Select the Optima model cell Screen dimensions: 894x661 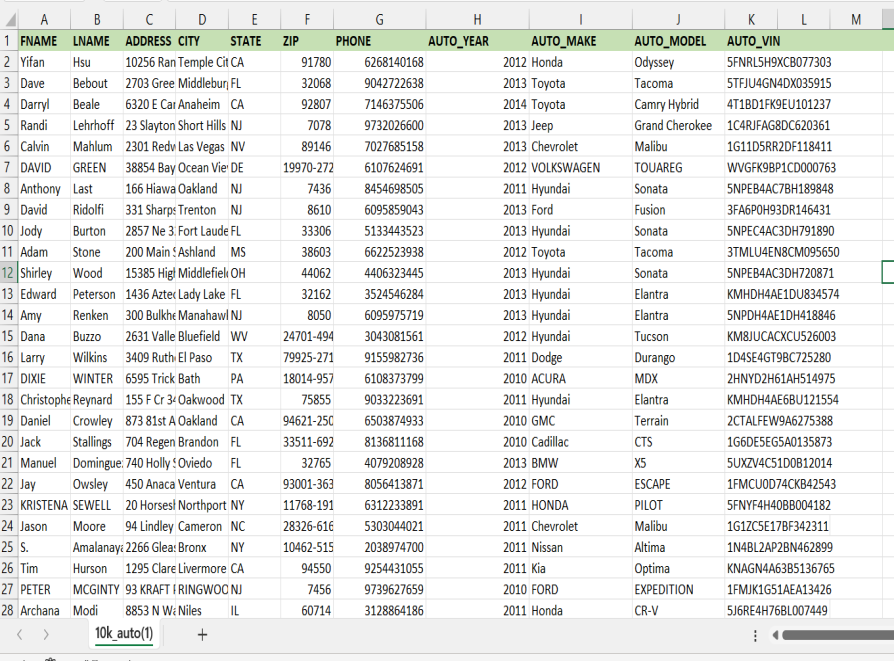click(678, 569)
